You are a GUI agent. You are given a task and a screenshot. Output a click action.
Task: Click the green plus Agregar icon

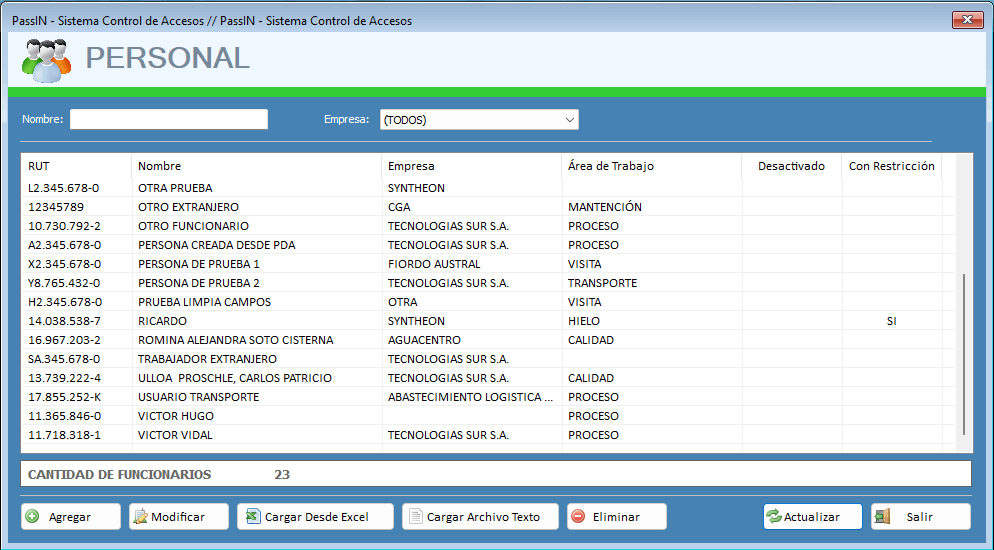point(33,517)
